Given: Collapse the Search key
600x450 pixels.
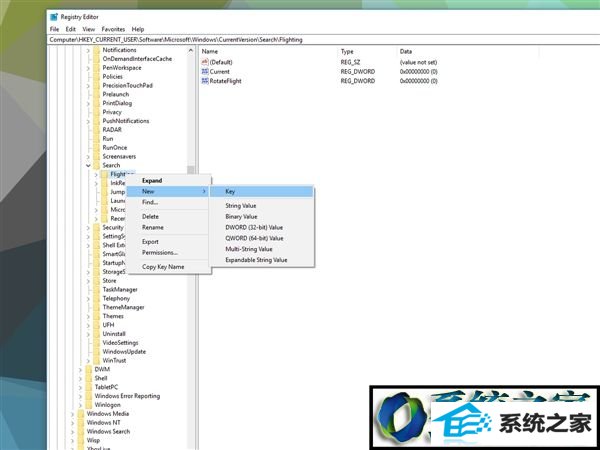Looking at the screenshot, I should pyautogui.click(x=88, y=165).
